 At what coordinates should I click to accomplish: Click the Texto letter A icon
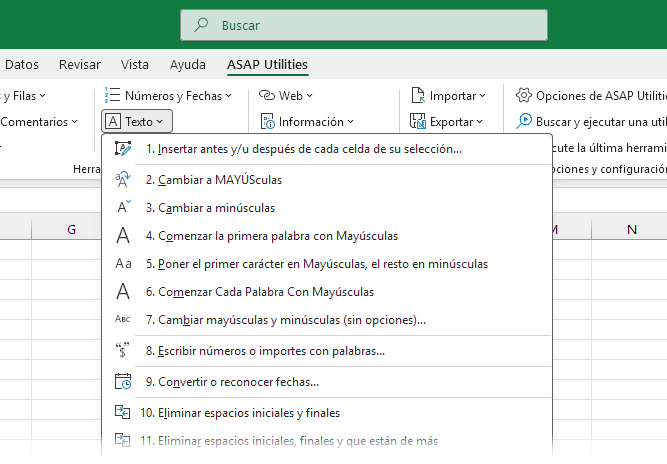pos(113,122)
